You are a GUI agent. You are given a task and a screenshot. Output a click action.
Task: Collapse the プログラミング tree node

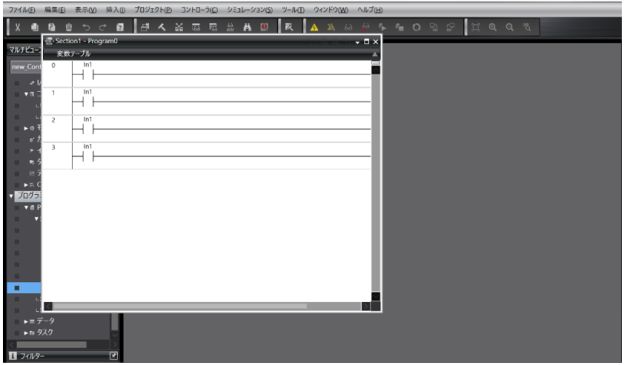(x=11, y=196)
